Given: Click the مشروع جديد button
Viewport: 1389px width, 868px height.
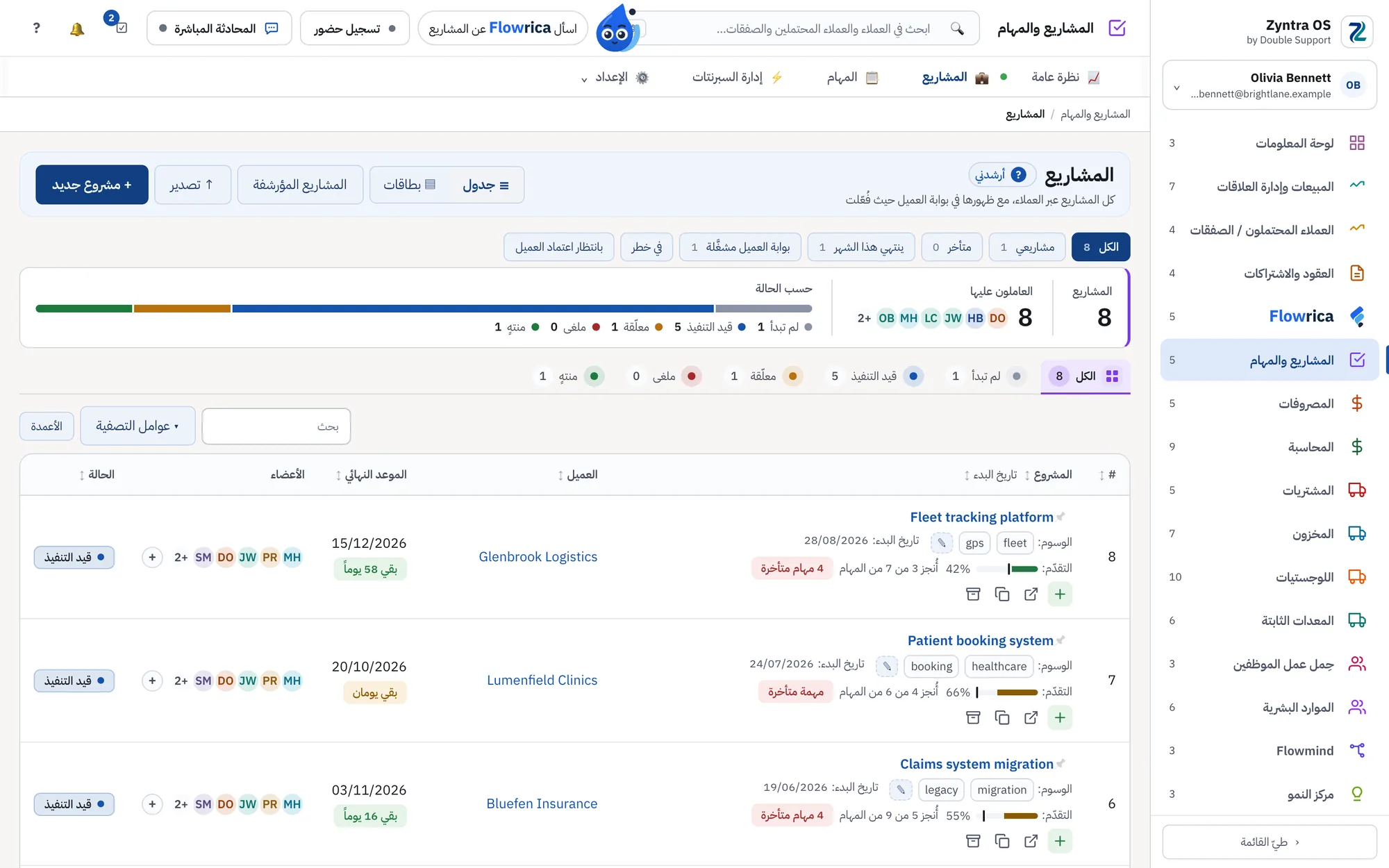Looking at the screenshot, I should (92, 185).
